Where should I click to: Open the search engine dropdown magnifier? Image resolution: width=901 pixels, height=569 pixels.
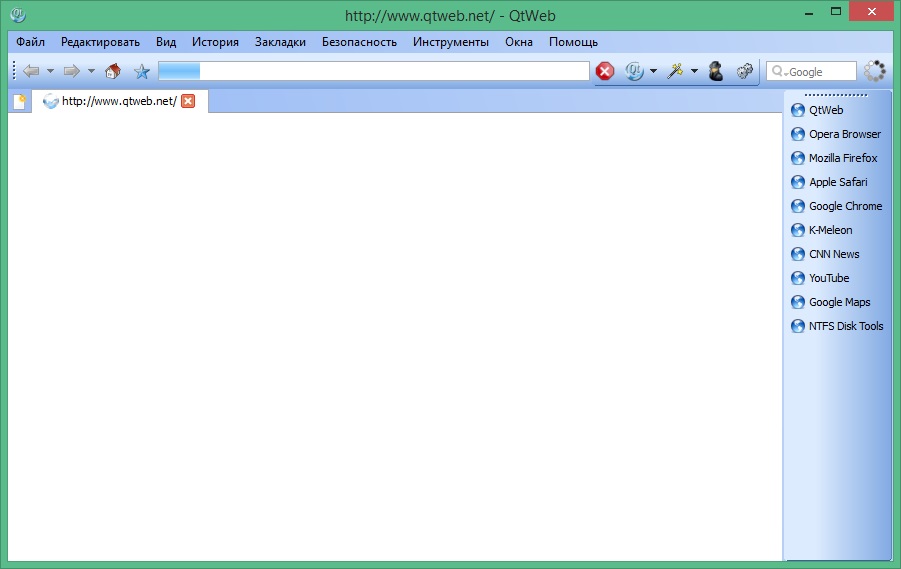pos(779,71)
